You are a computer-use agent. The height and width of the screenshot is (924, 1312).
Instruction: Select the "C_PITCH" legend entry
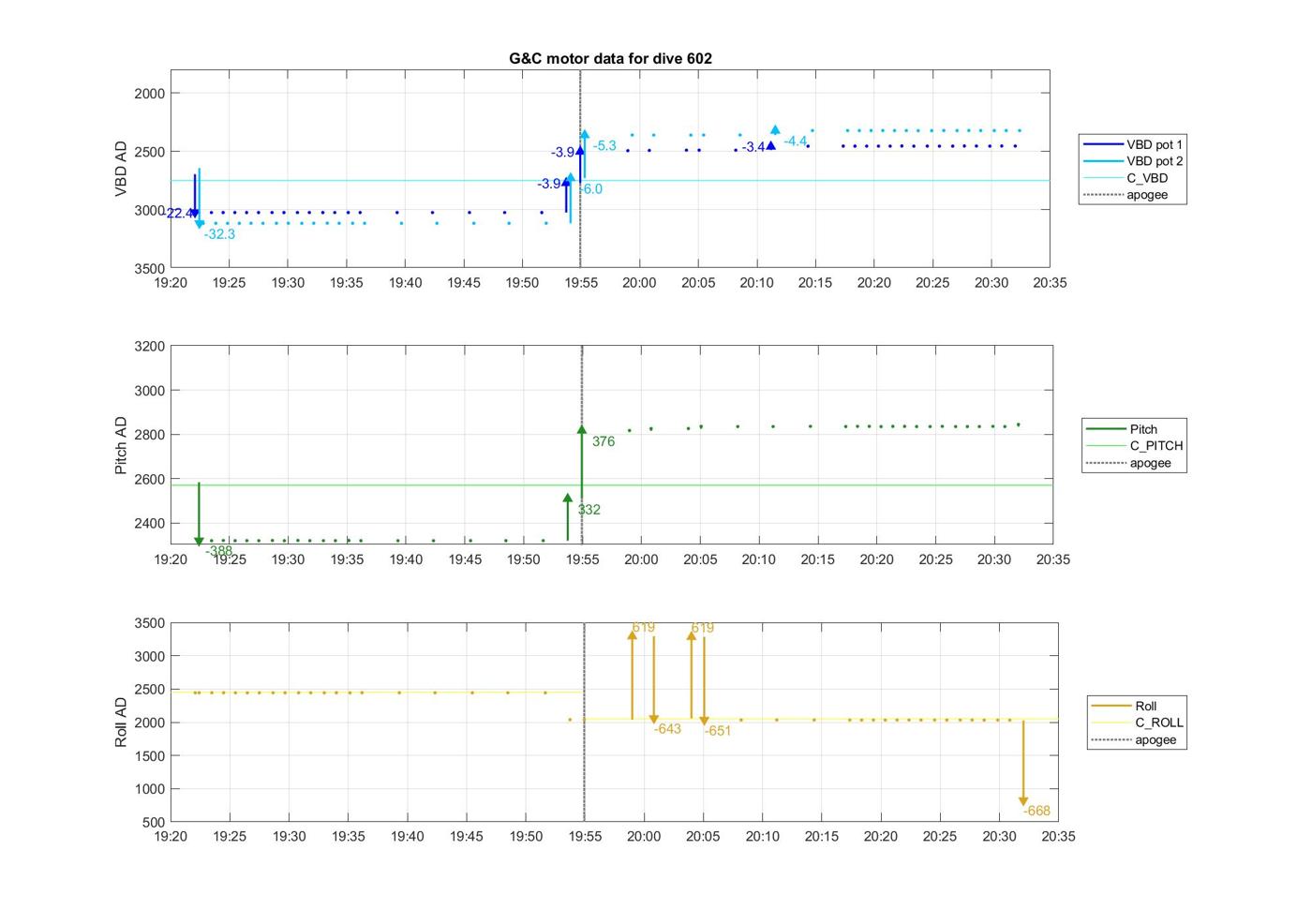(x=1134, y=446)
